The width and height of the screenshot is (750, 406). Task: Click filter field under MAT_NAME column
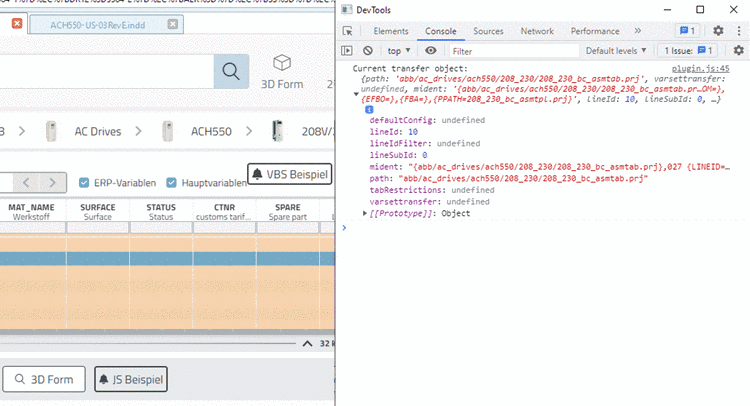33,228
